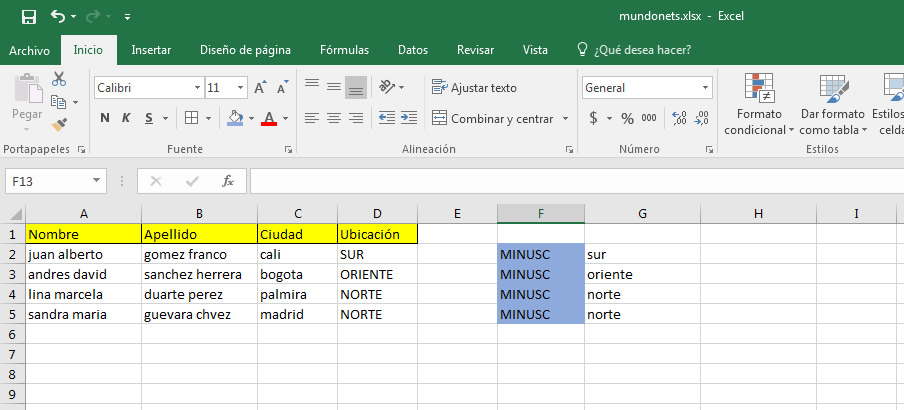Image resolution: width=904 pixels, height=410 pixels.
Task: Click Combinar y centrar button
Action: pyautogui.click(x=493, y=119)
